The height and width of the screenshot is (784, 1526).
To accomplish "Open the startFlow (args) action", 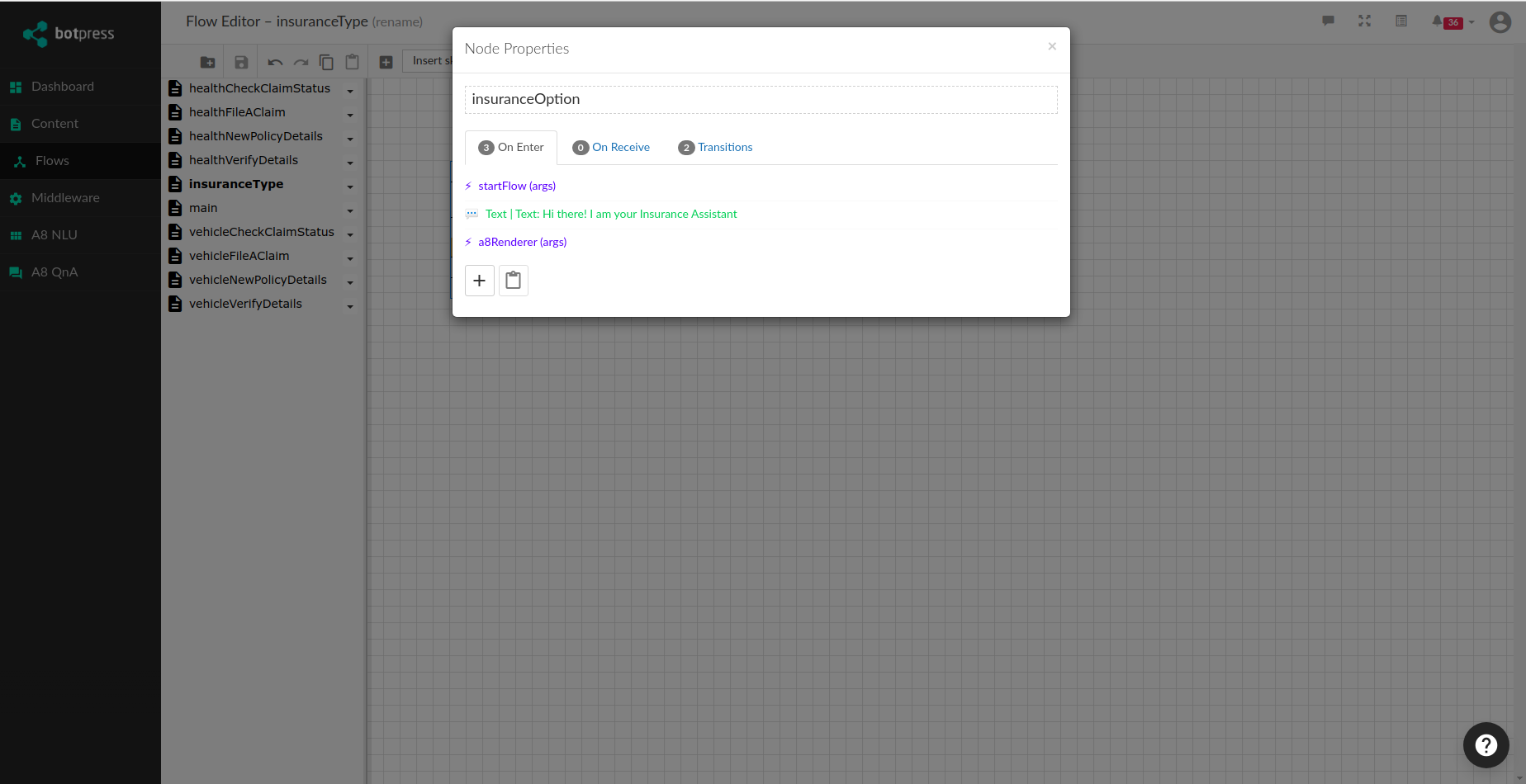I will click(x=517, y=187).
